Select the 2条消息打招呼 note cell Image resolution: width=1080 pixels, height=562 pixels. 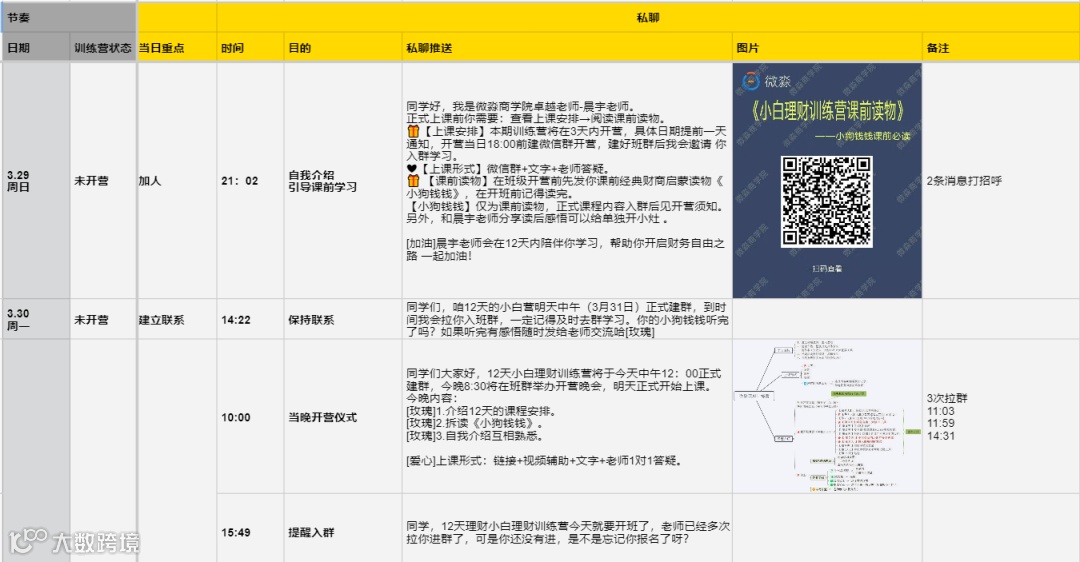[1000, 180]
